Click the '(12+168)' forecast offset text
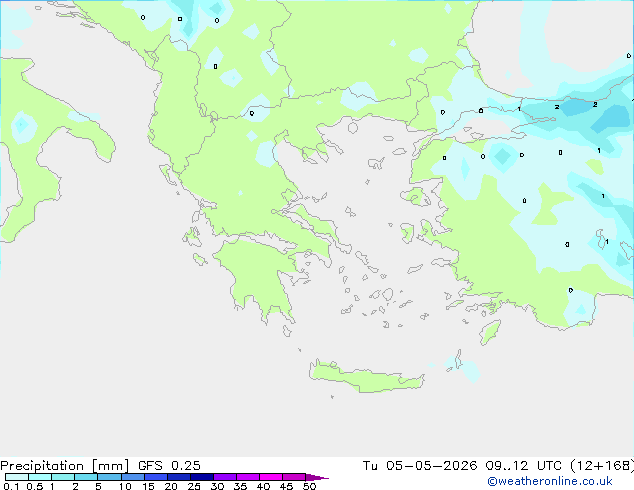Image resolution: width=634 pixels, height=490 pixels. (x=602, y=466)
